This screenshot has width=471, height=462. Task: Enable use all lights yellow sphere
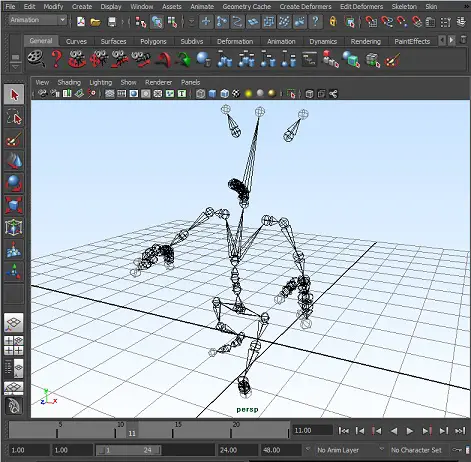pyautogui.click(x=248, y=94)
